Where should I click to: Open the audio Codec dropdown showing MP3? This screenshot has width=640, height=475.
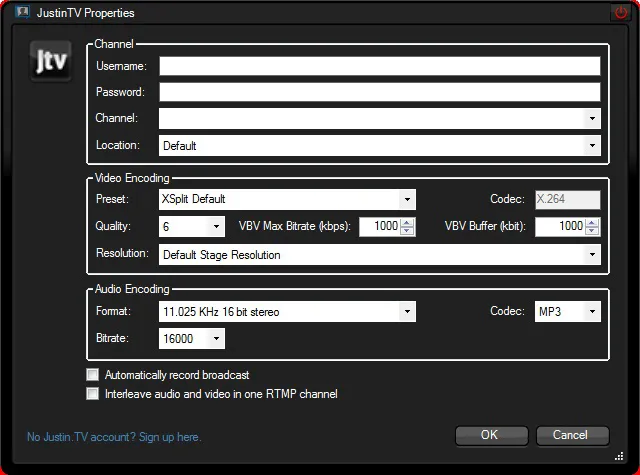pos(567,311)
